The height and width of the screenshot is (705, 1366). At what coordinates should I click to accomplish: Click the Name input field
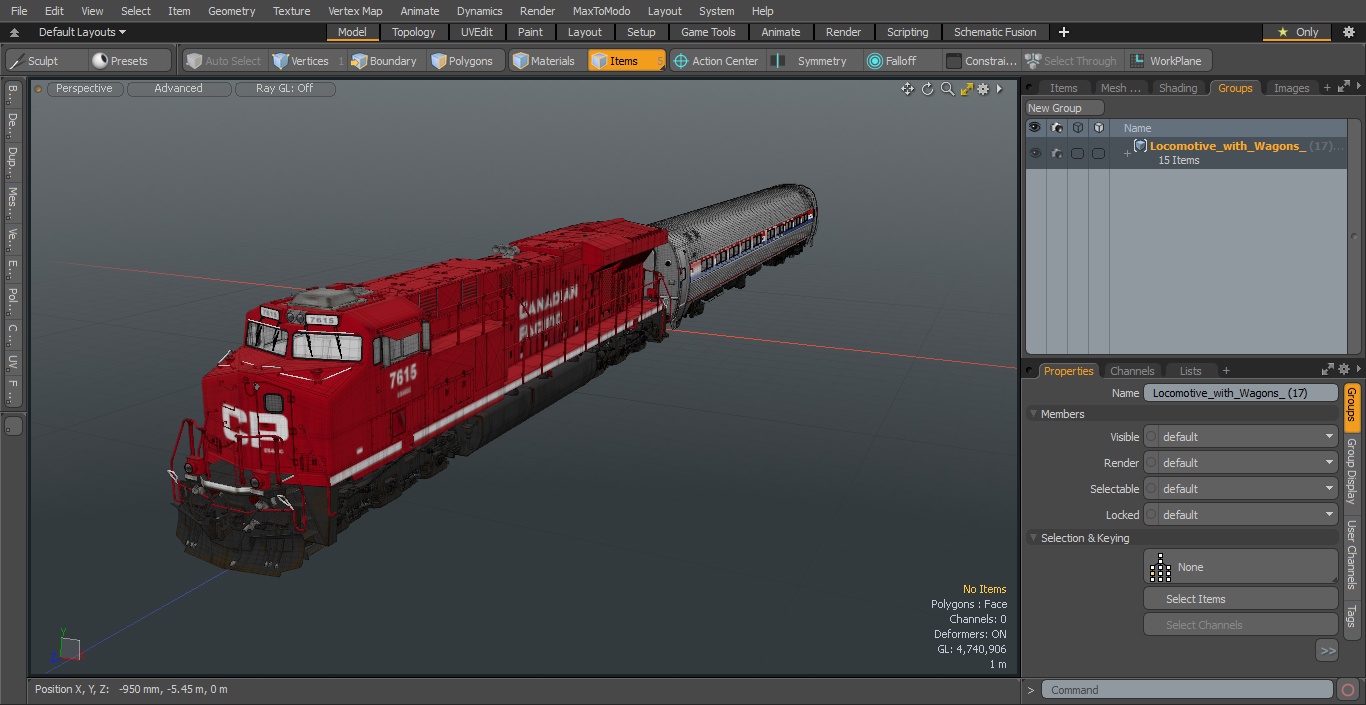point(1240,393)
